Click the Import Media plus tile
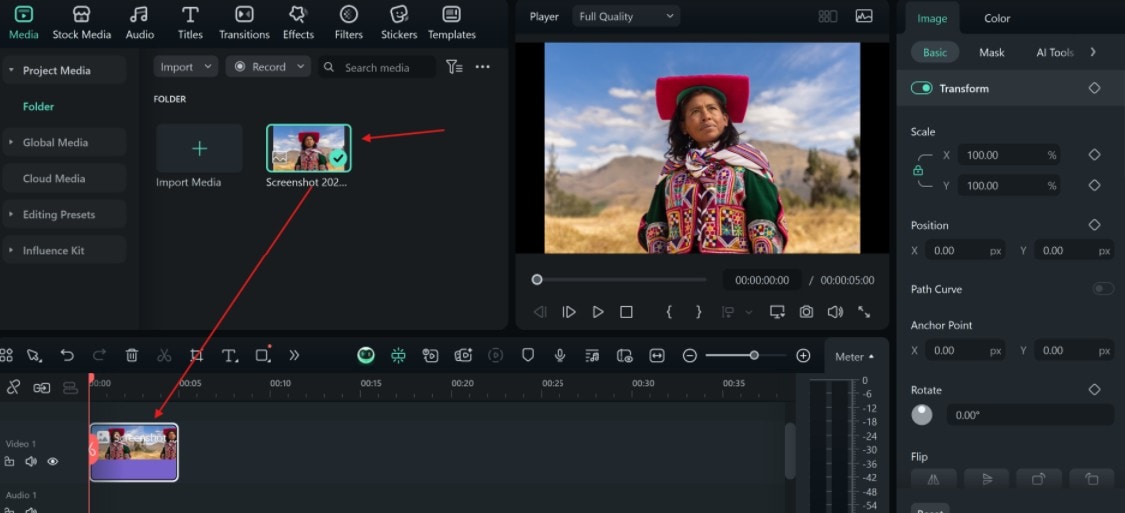Screen dimensions: 1125x513 pos(199,149)
